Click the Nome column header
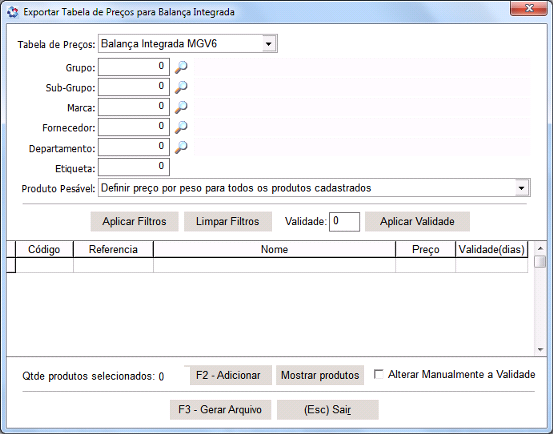This screenshot has width=553, height=434. (274, 250)
